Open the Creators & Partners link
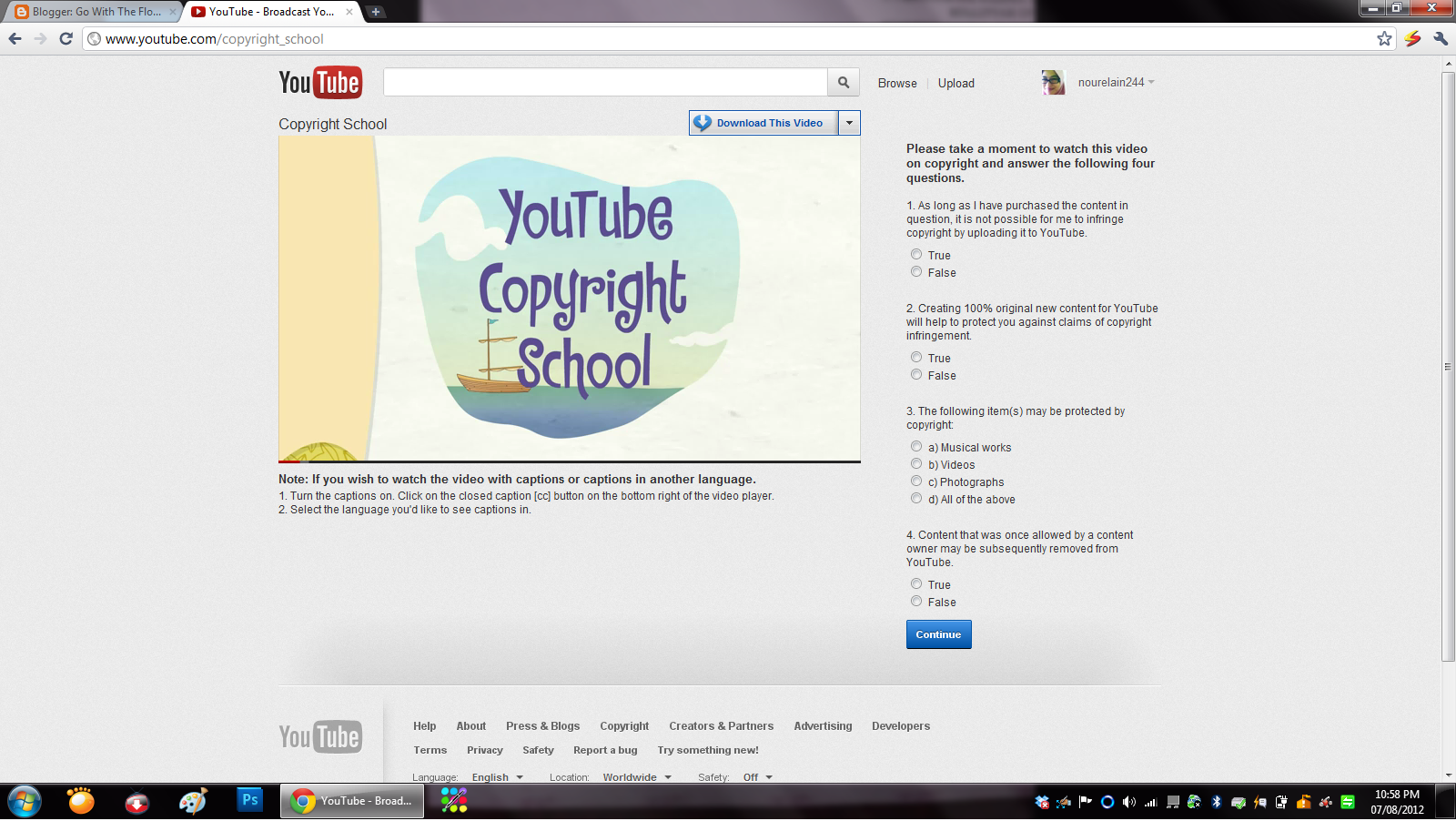 722,726
